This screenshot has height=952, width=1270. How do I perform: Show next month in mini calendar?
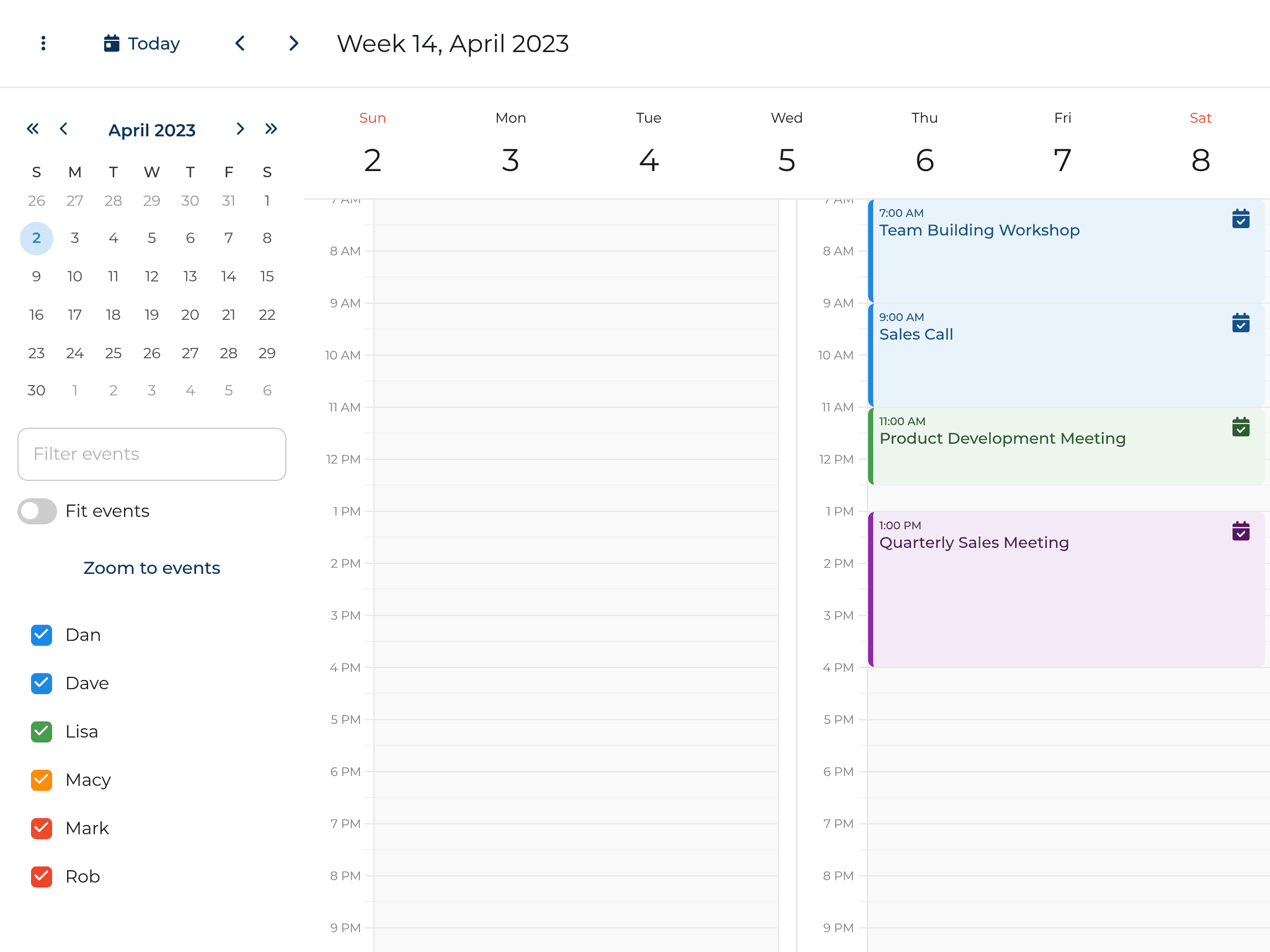pyautogui.click(x=241, y=129)
